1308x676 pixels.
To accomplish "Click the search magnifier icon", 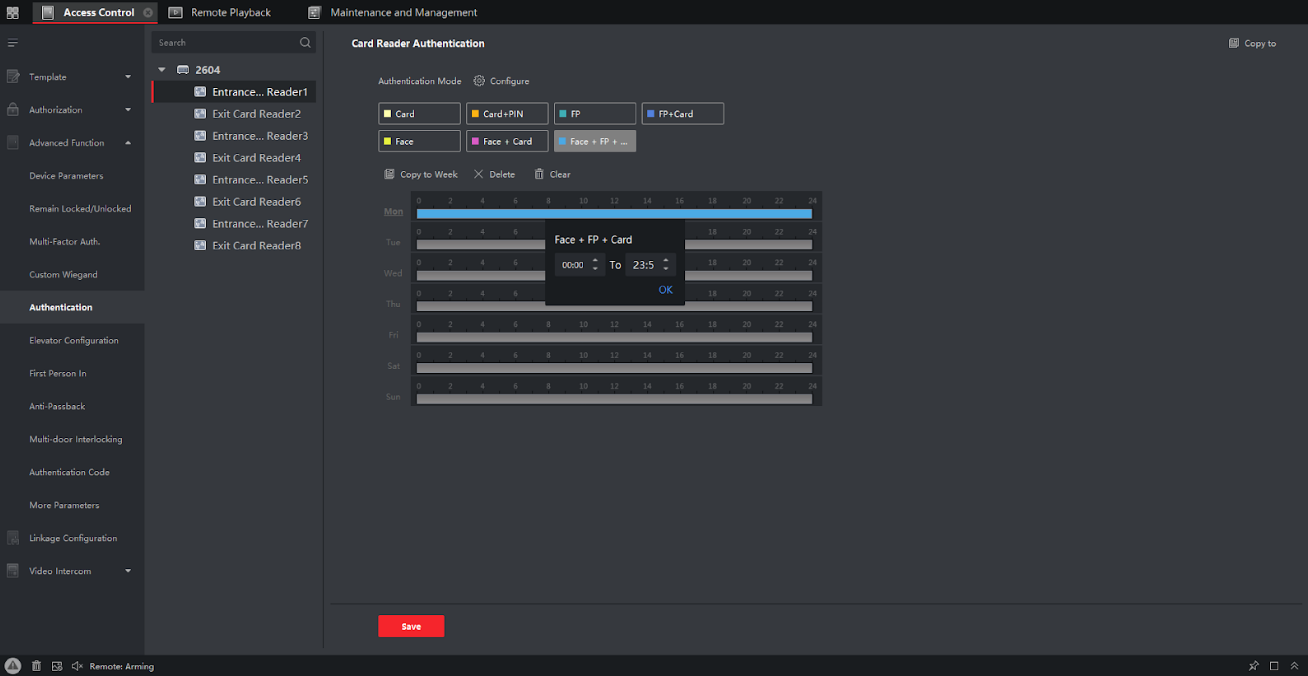I will pos(305,43).
